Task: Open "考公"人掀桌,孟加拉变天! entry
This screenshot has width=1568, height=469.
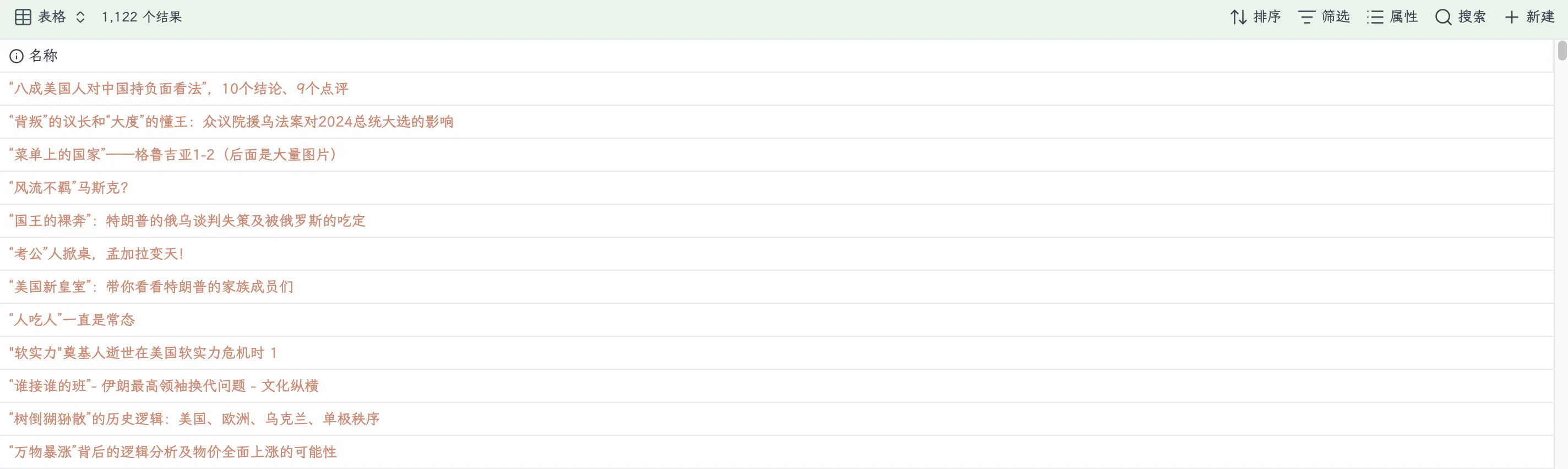Action: click(96, 254)
